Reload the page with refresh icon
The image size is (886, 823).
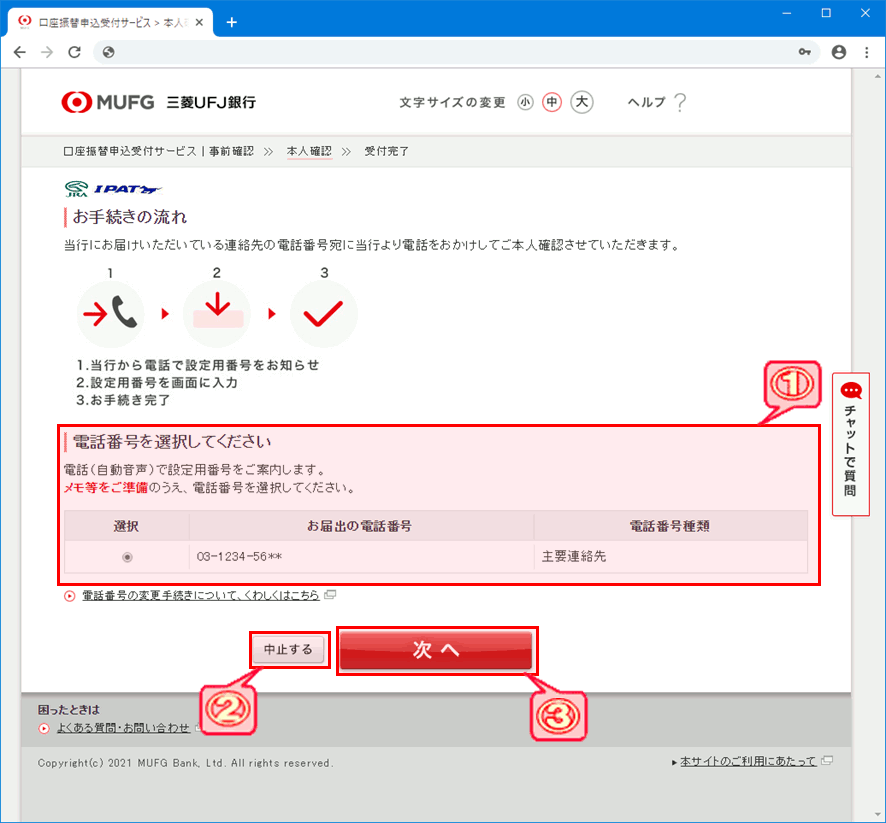[x=73, y=52]
